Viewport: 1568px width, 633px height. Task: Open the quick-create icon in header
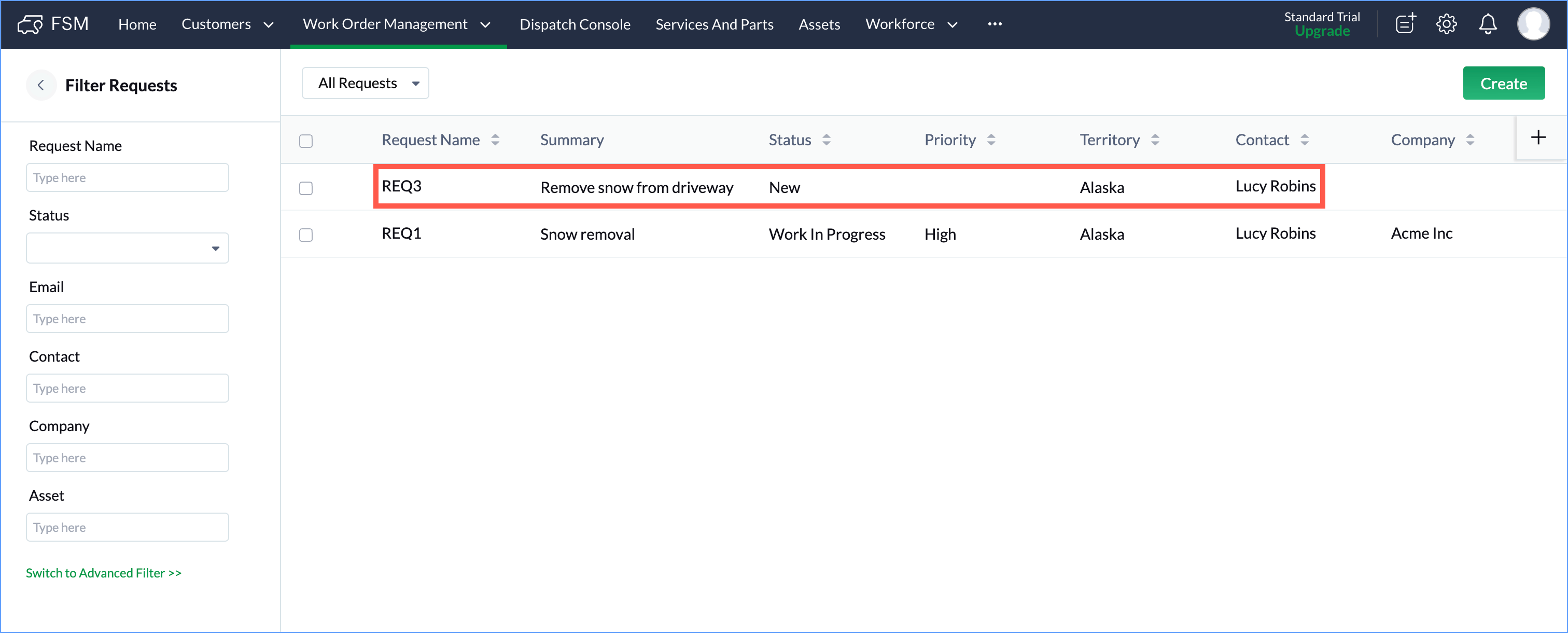1406,24
